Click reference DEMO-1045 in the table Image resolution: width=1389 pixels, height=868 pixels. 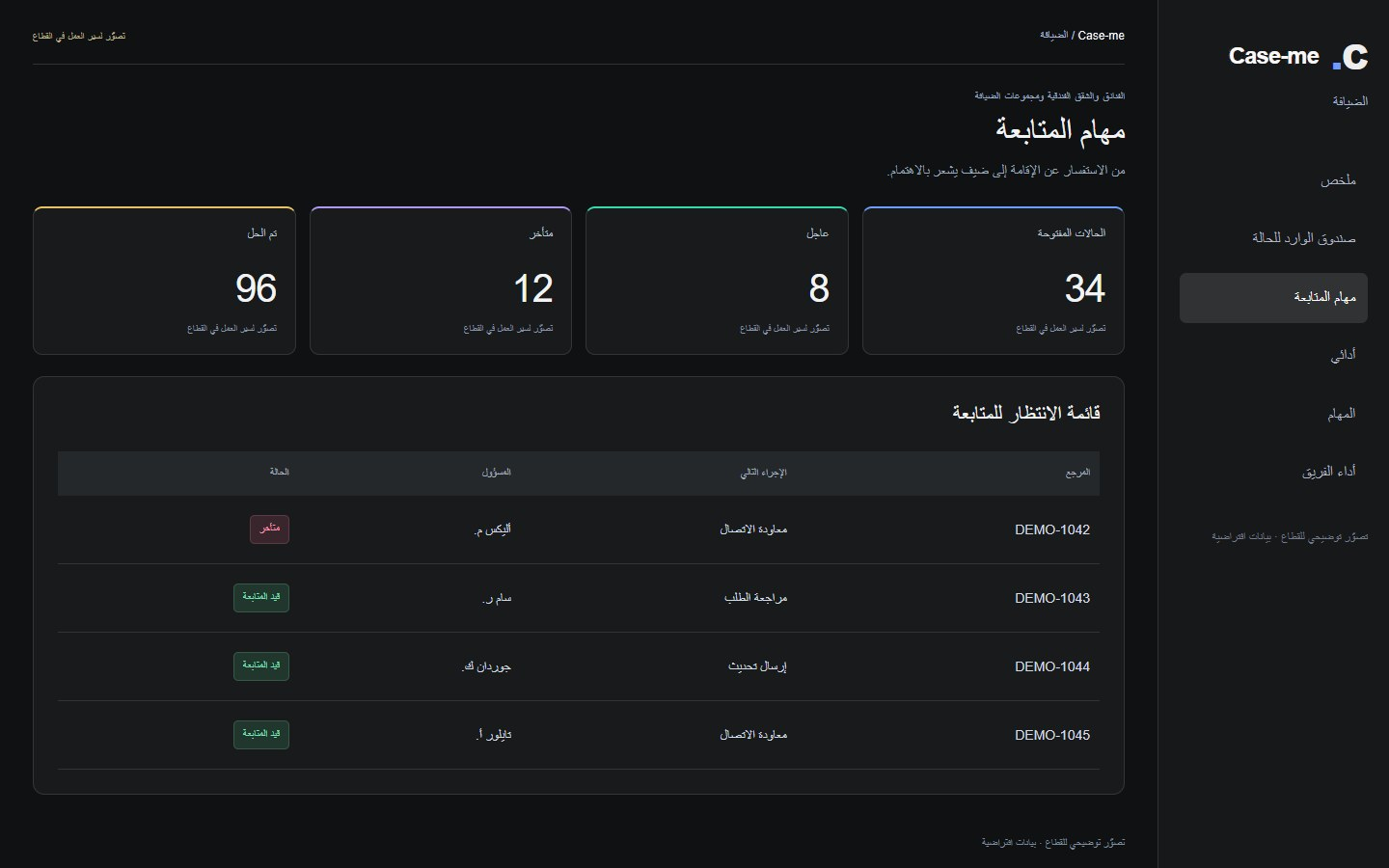pyautogui.click(x=1052, y=735)
